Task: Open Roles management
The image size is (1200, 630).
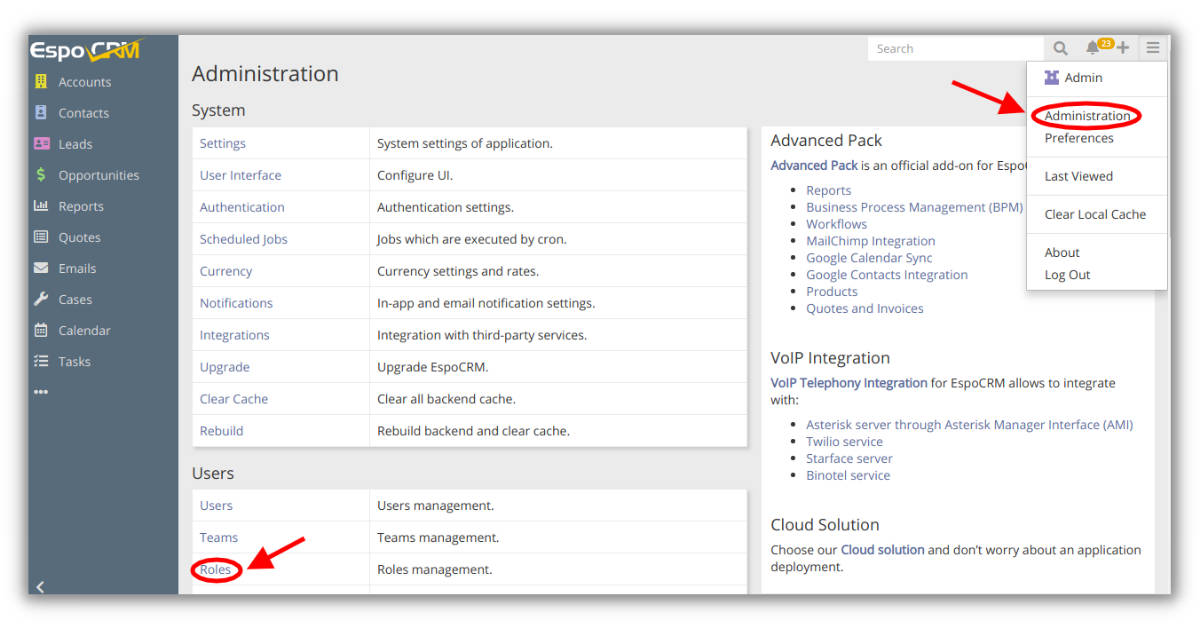Action: point(215,569)
